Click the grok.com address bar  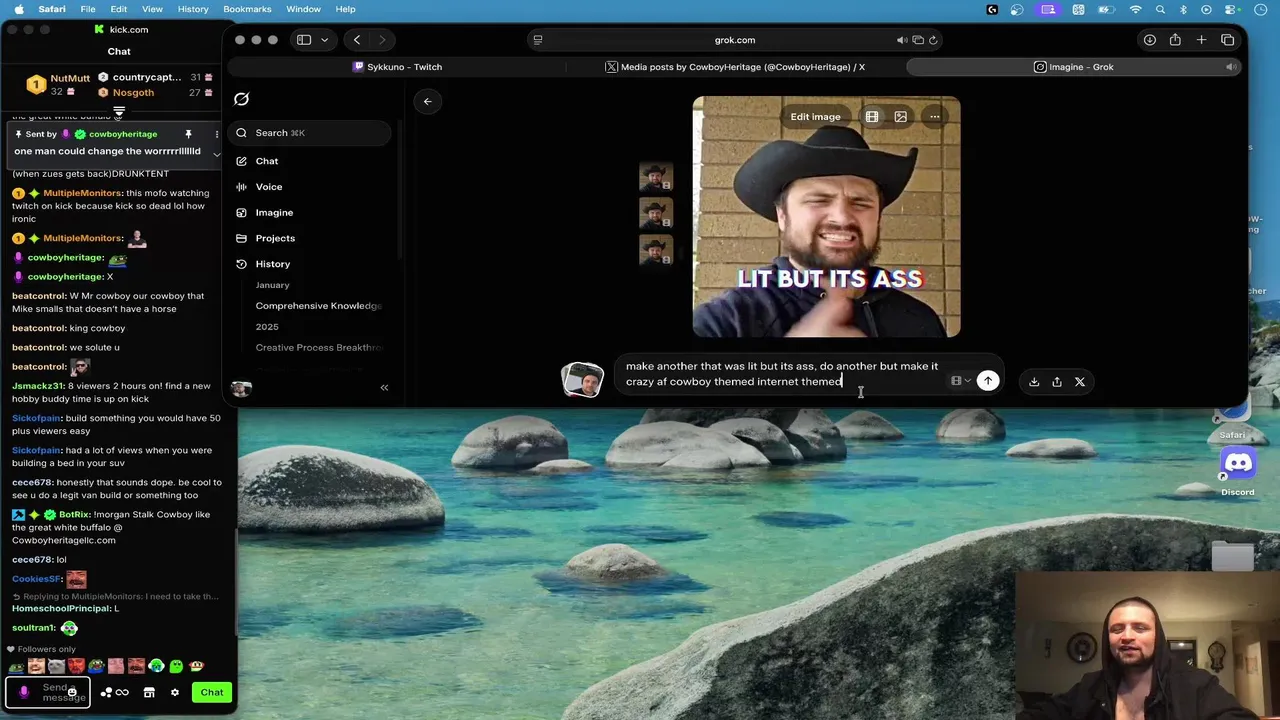tap(735, 40)
